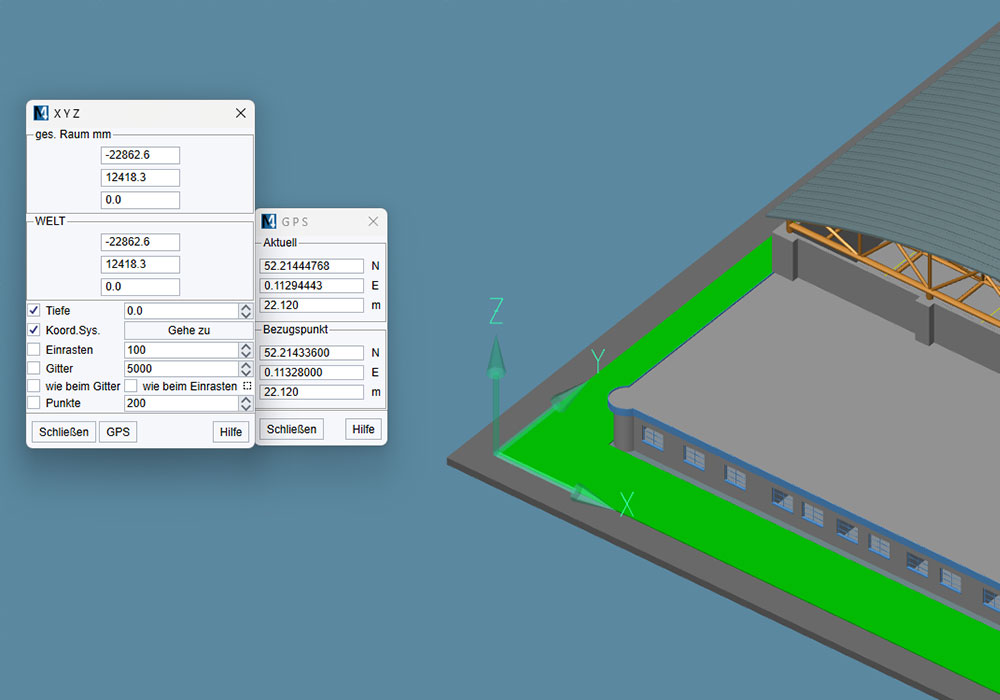Image resolution: width=1000 pixels, height=700 pixels.
Task: Click Aktuell altitude field 22.120
Action: click(x=312, y=305)
